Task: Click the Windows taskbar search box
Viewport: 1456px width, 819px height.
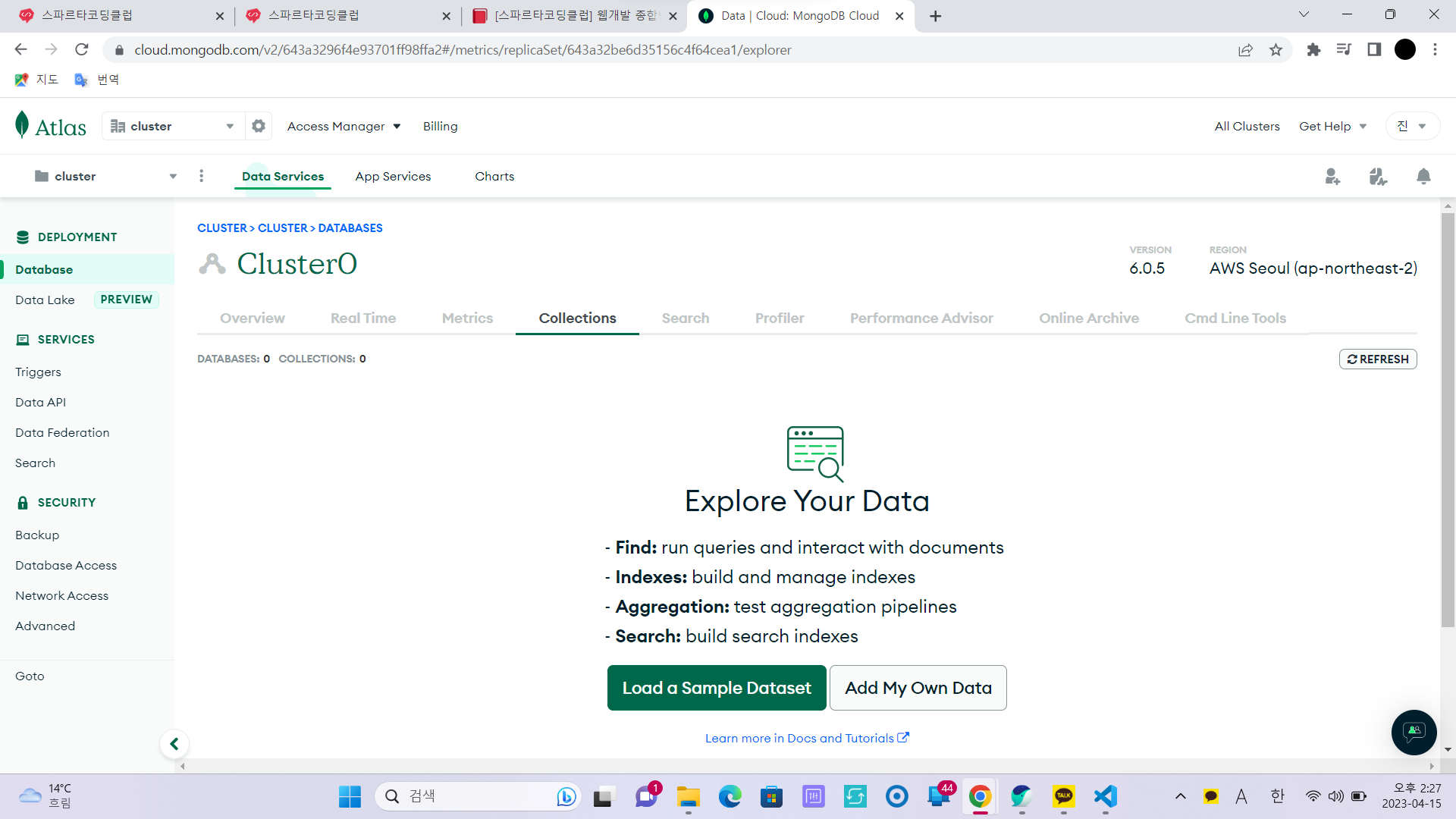Action: 476,796
